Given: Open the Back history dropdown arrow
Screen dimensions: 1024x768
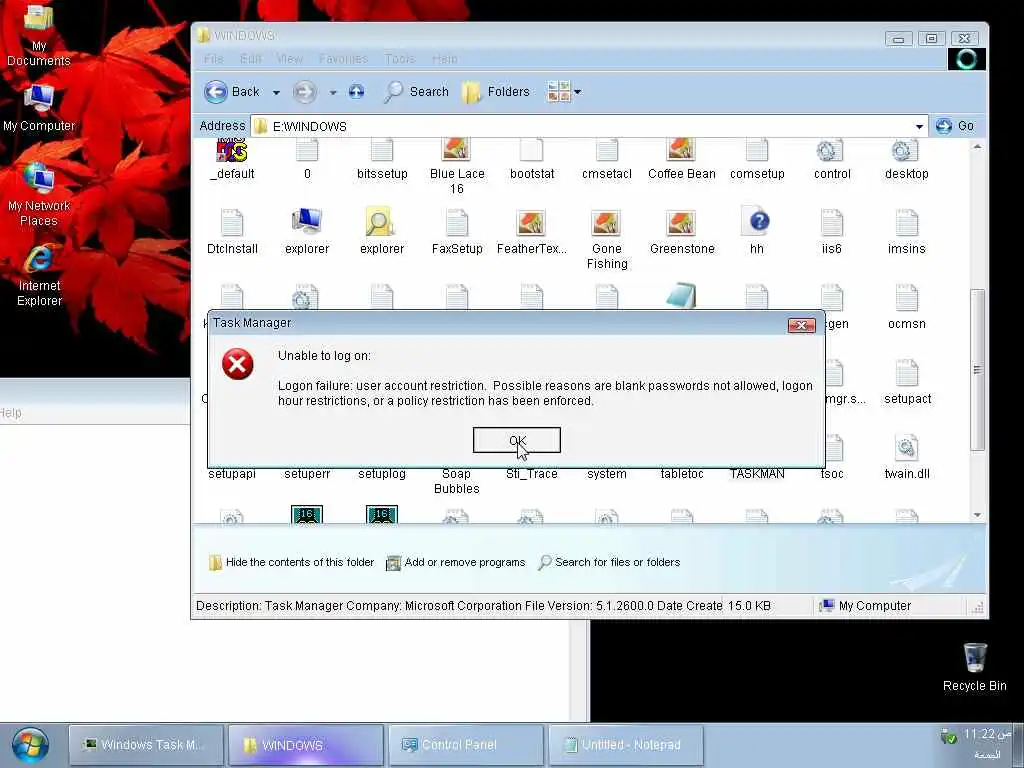Looking at the screenshot, I should tap(276, 93).
